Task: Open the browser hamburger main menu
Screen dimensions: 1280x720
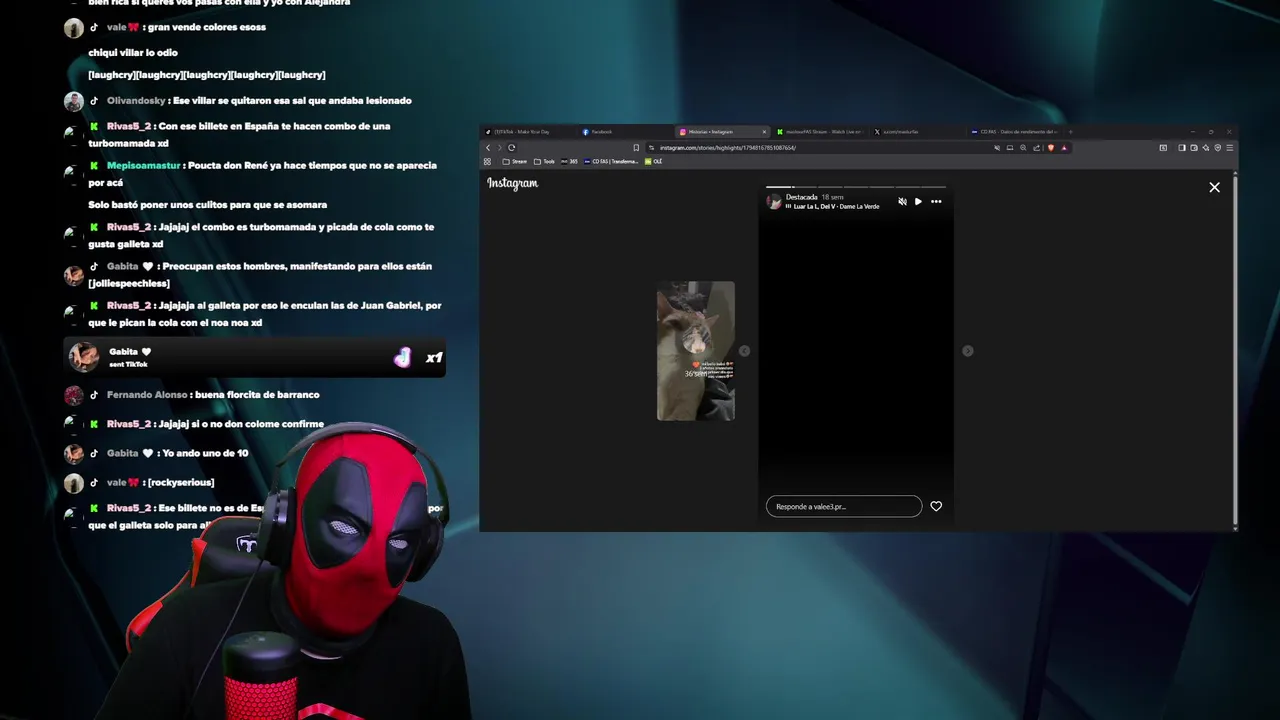Action: click(x=1230, y=148)
